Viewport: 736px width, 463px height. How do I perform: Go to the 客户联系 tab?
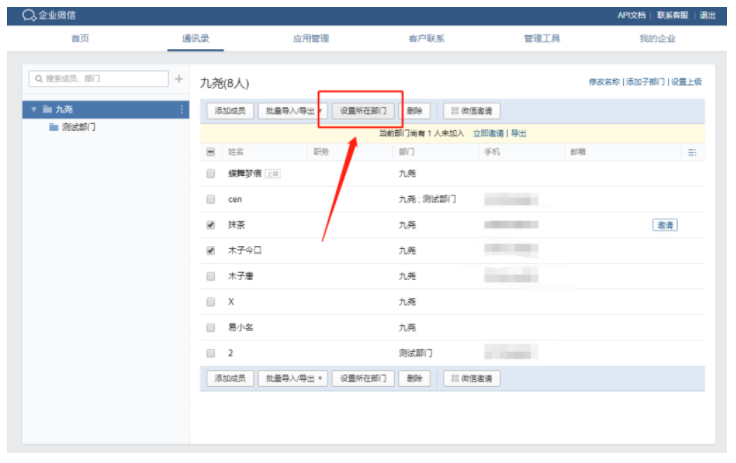tap(426, 39)
